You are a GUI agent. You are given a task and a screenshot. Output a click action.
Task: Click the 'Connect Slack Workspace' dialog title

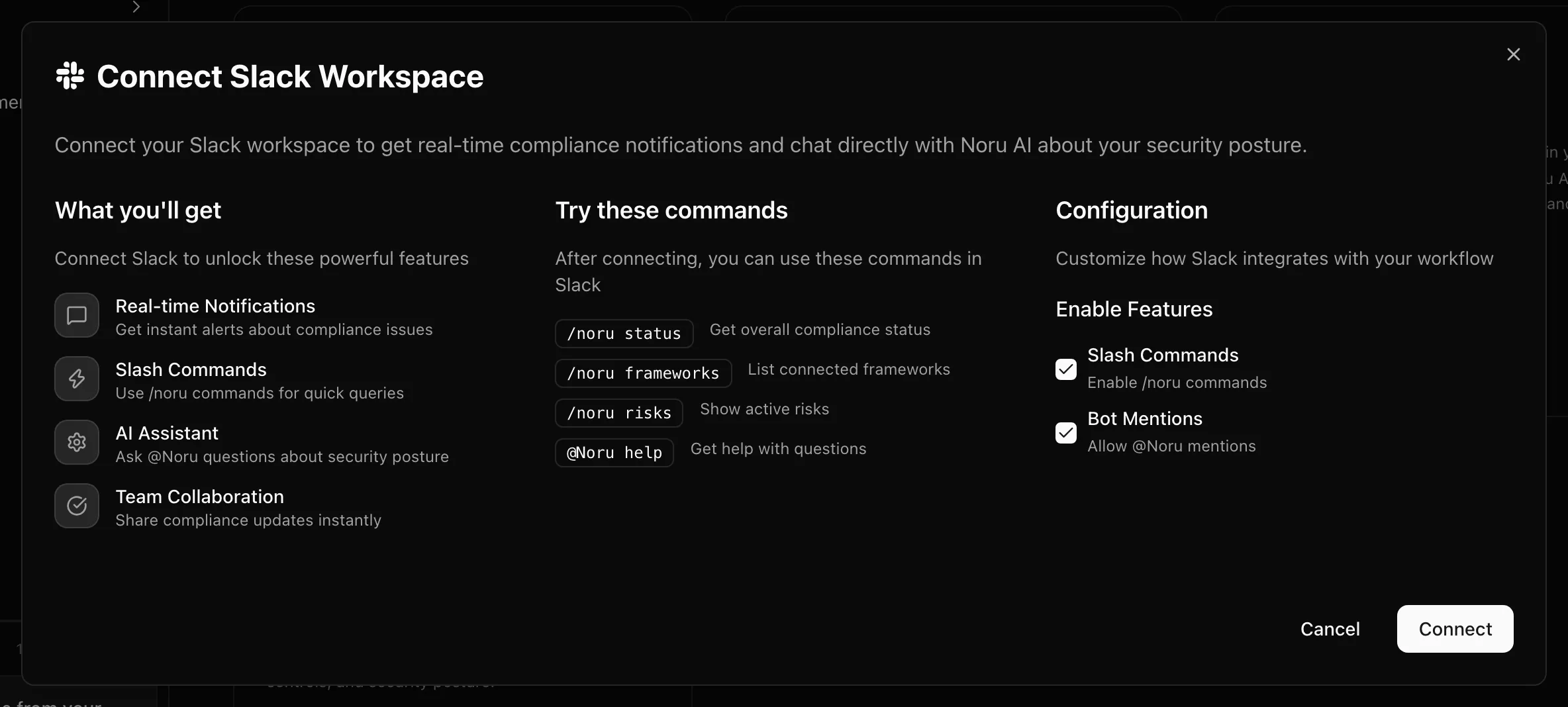coord(290,76)
